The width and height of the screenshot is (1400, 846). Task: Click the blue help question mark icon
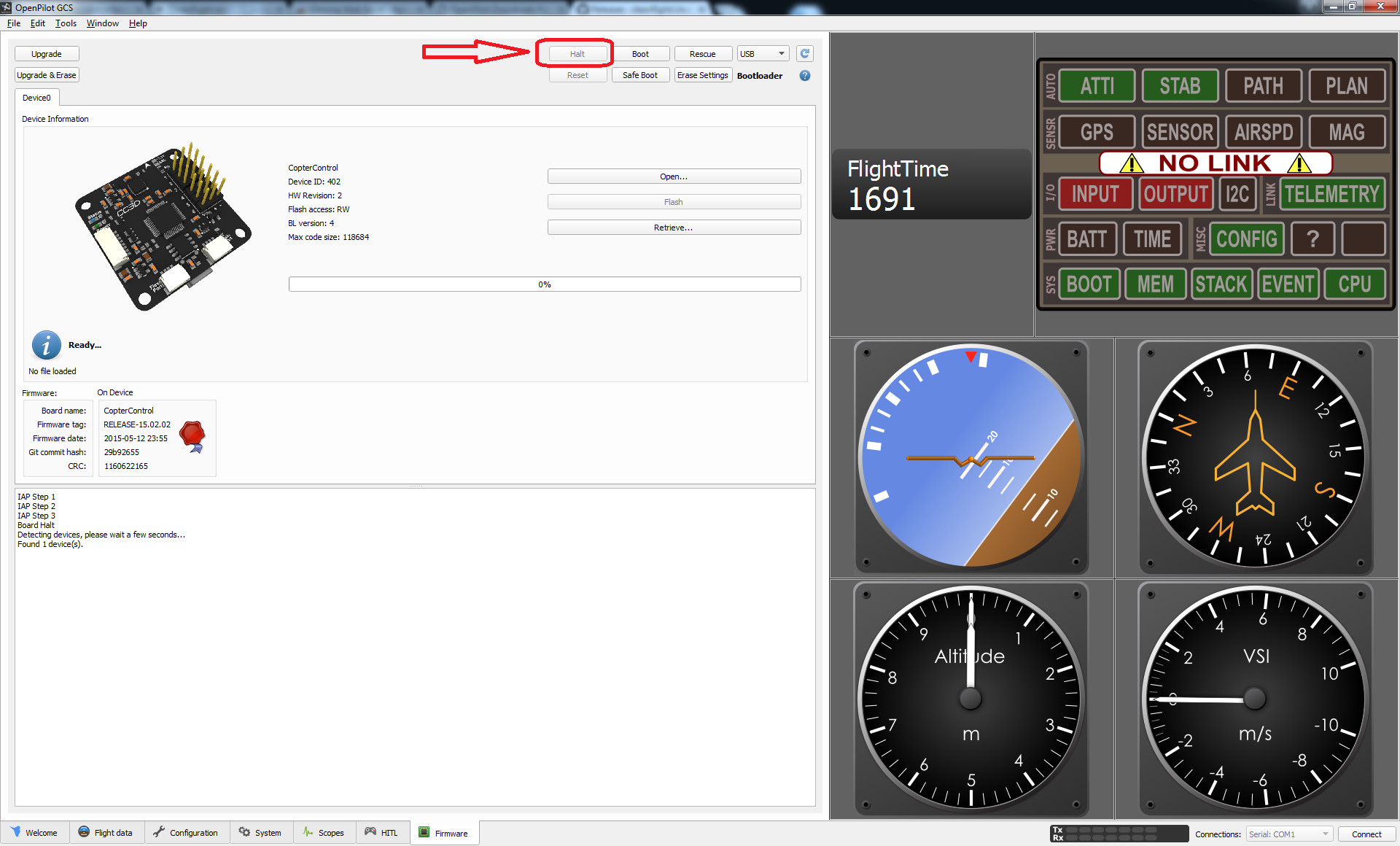805,76
